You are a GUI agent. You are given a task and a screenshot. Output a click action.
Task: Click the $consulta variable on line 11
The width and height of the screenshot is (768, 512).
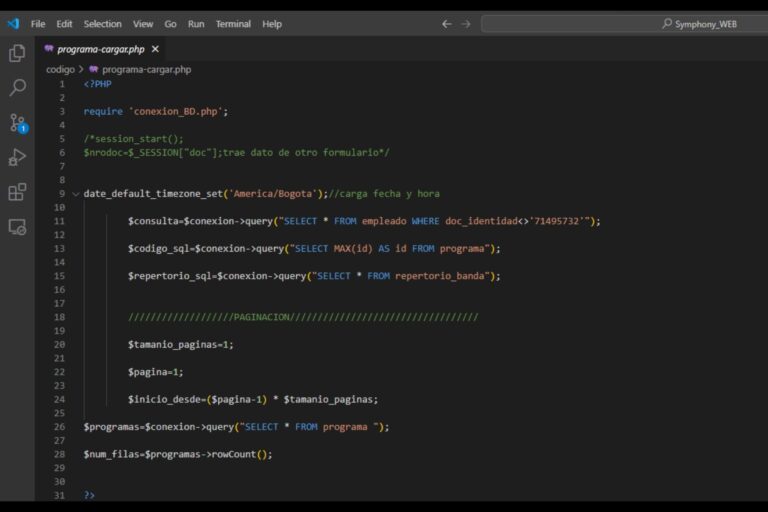(153, 221)
